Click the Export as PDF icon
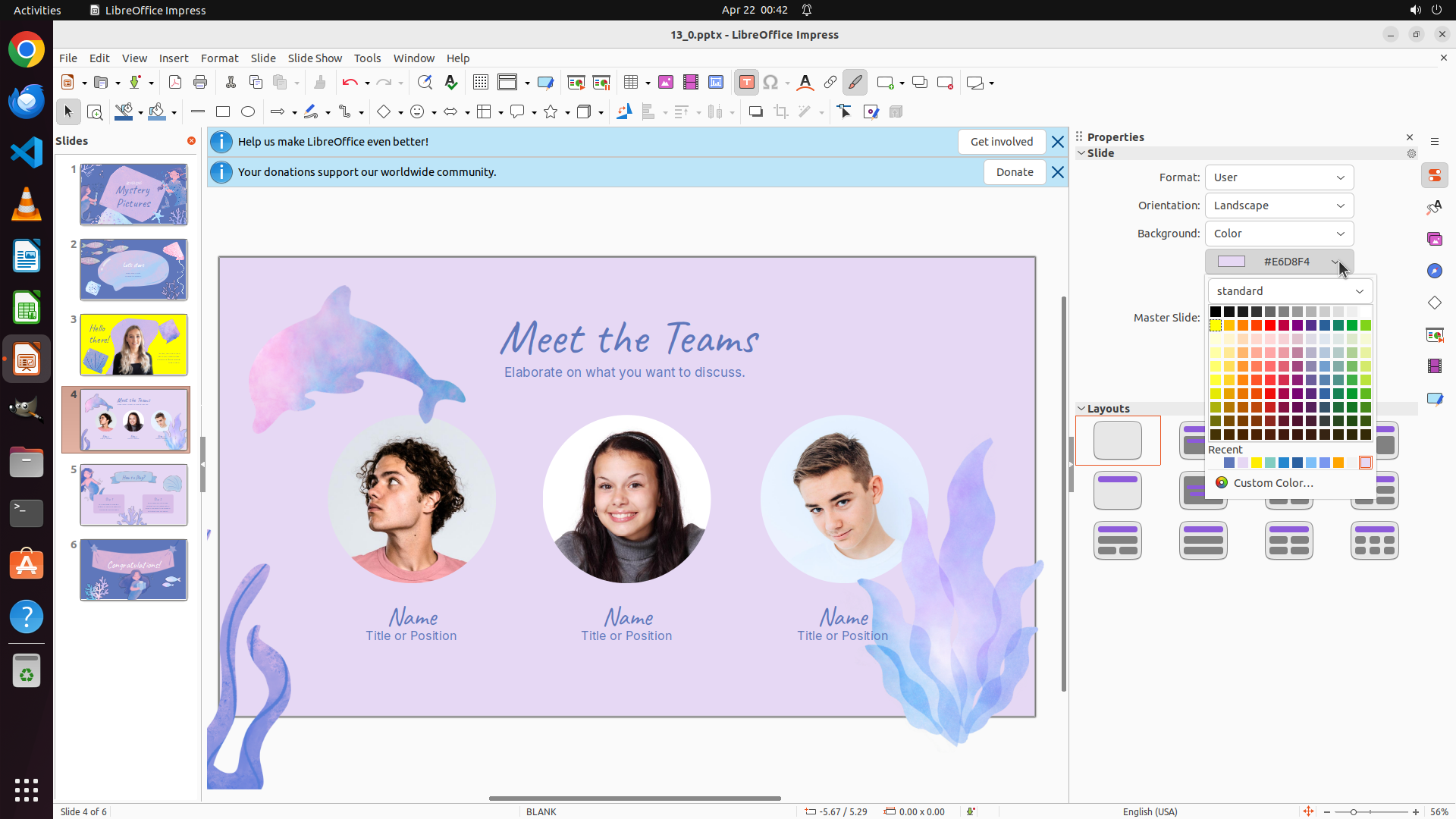This screenshot has height=819, width=1456. pyautogui.click(x=175, y=83)
